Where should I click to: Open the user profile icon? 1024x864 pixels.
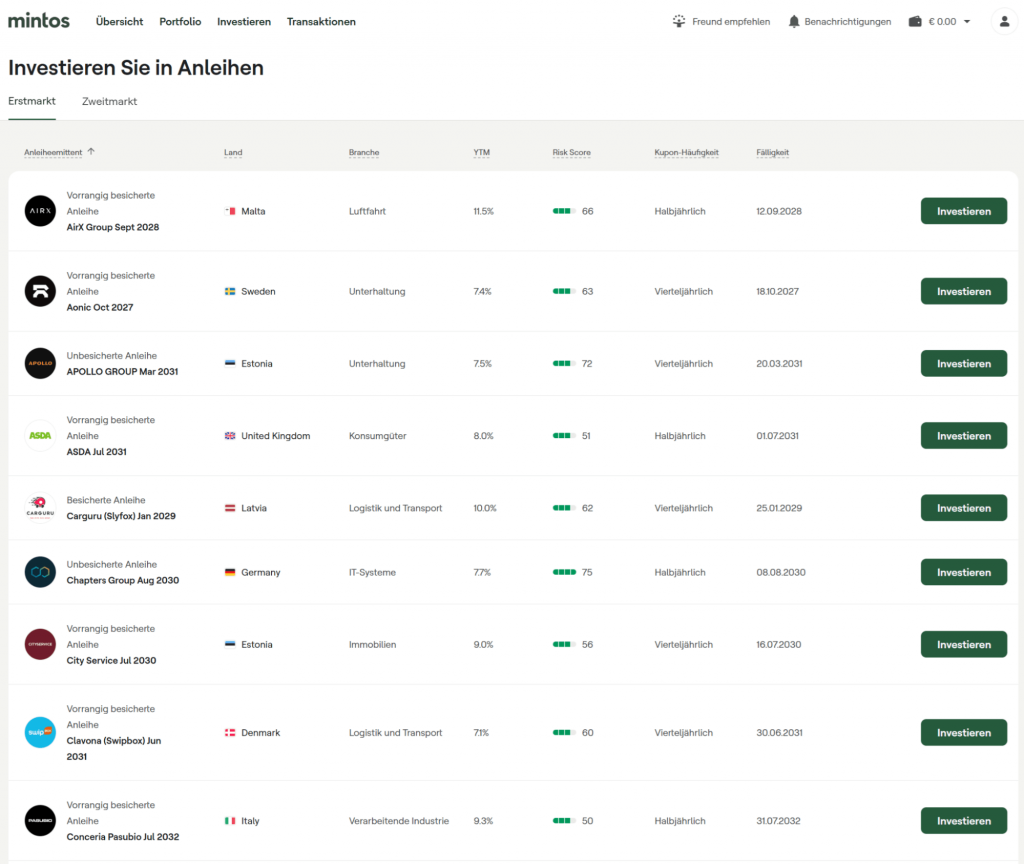tap(1004, 22)
